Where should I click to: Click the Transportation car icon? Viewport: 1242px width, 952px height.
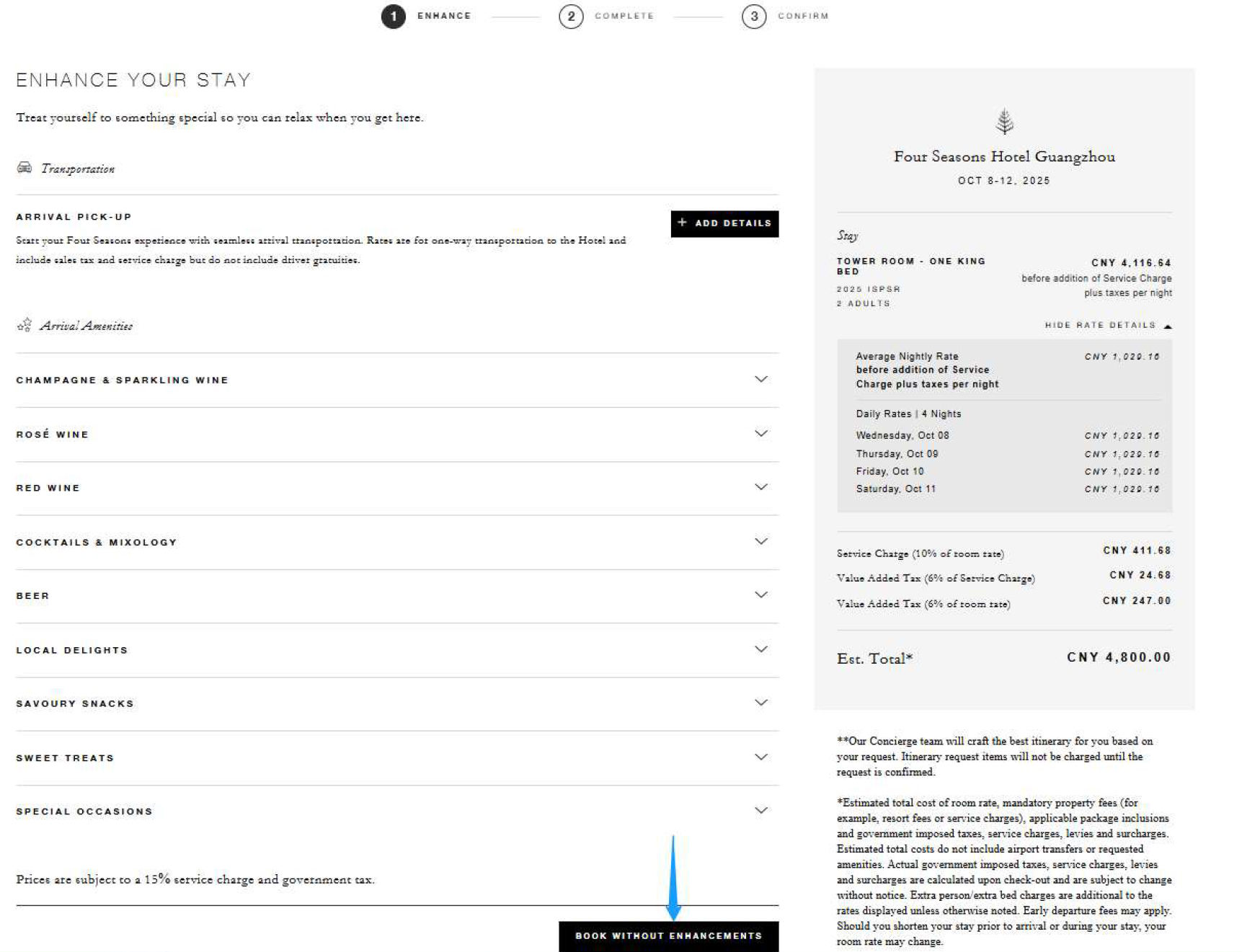point(25,168)
